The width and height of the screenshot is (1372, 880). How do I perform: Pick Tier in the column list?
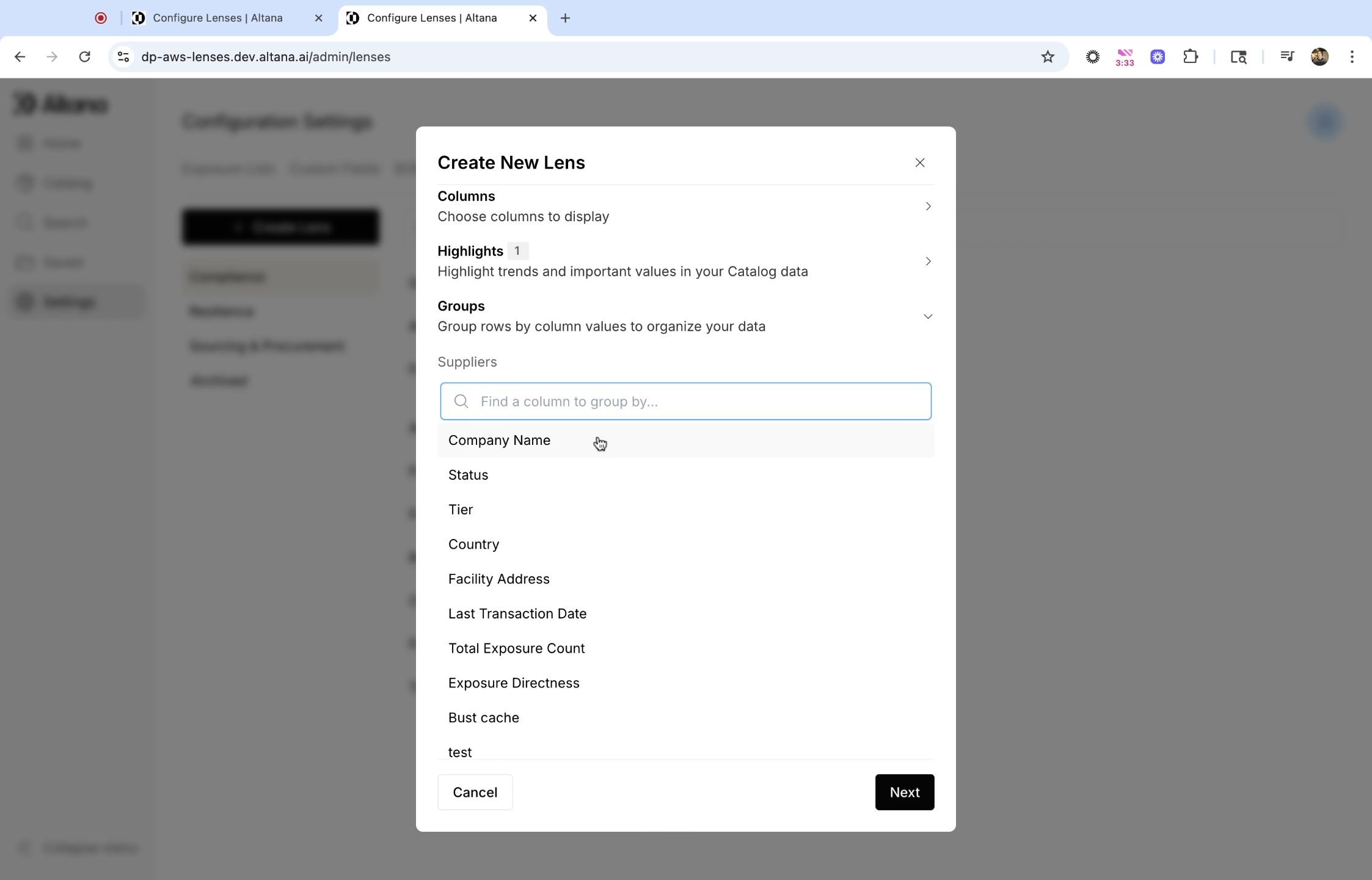click(x=461, y=510)
